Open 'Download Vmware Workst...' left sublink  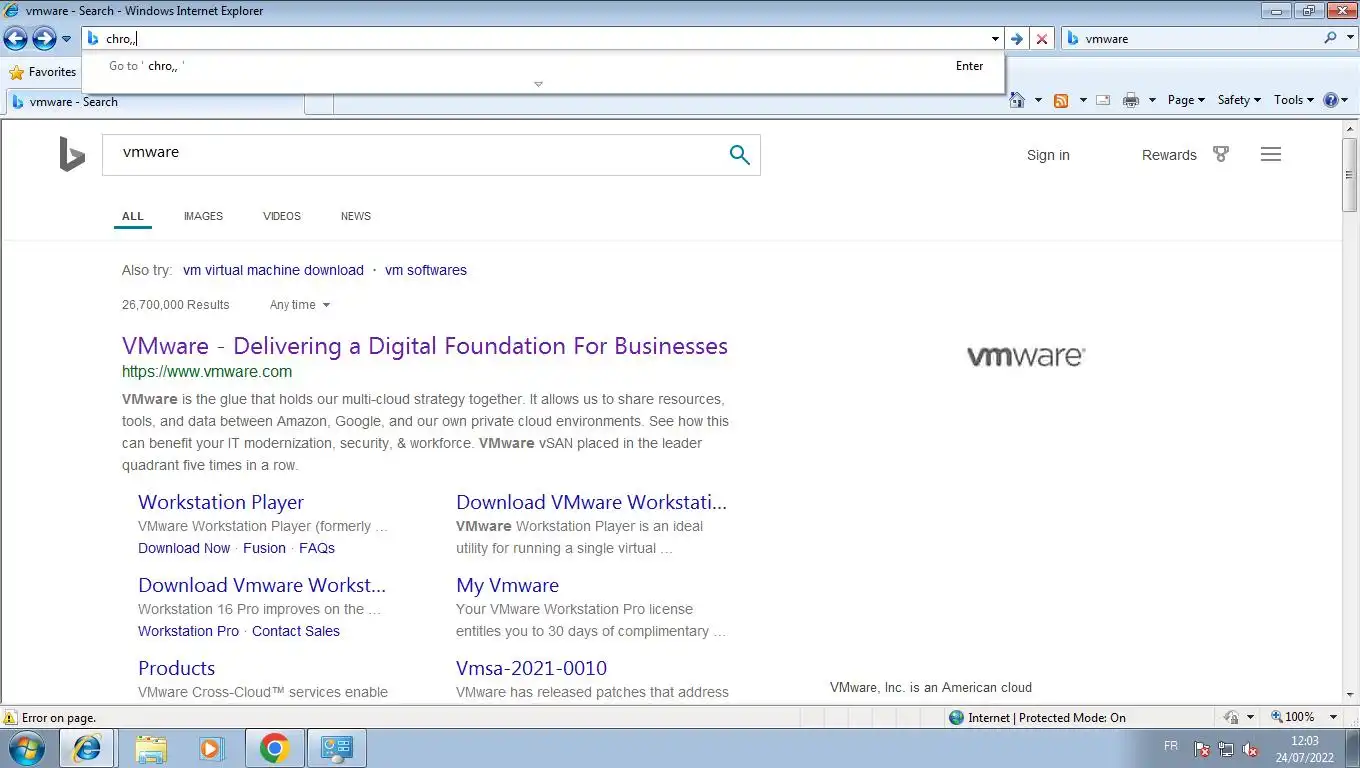point(262,585)
